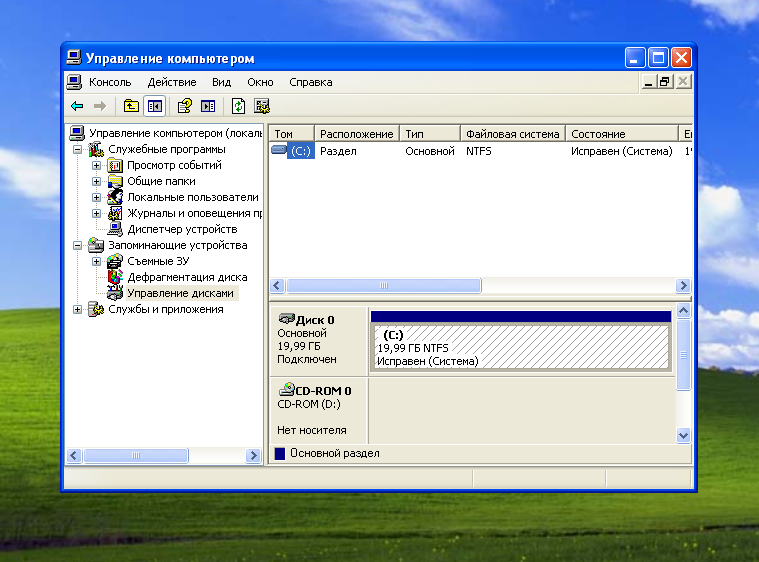Click the Службы и приложения icon
759x562 pixels.
click(x=96, y=309)
